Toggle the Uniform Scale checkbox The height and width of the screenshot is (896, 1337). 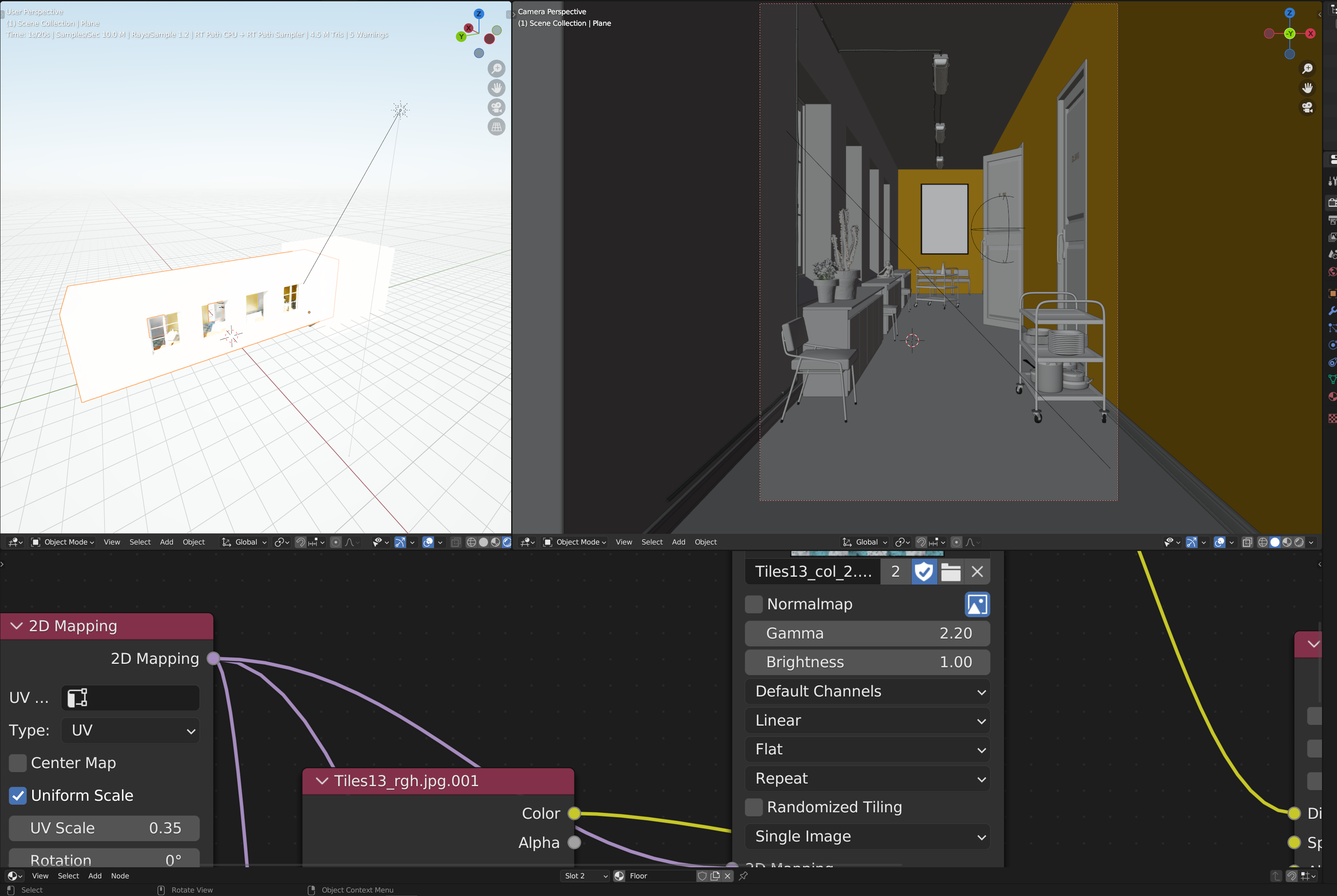point(18,796)
